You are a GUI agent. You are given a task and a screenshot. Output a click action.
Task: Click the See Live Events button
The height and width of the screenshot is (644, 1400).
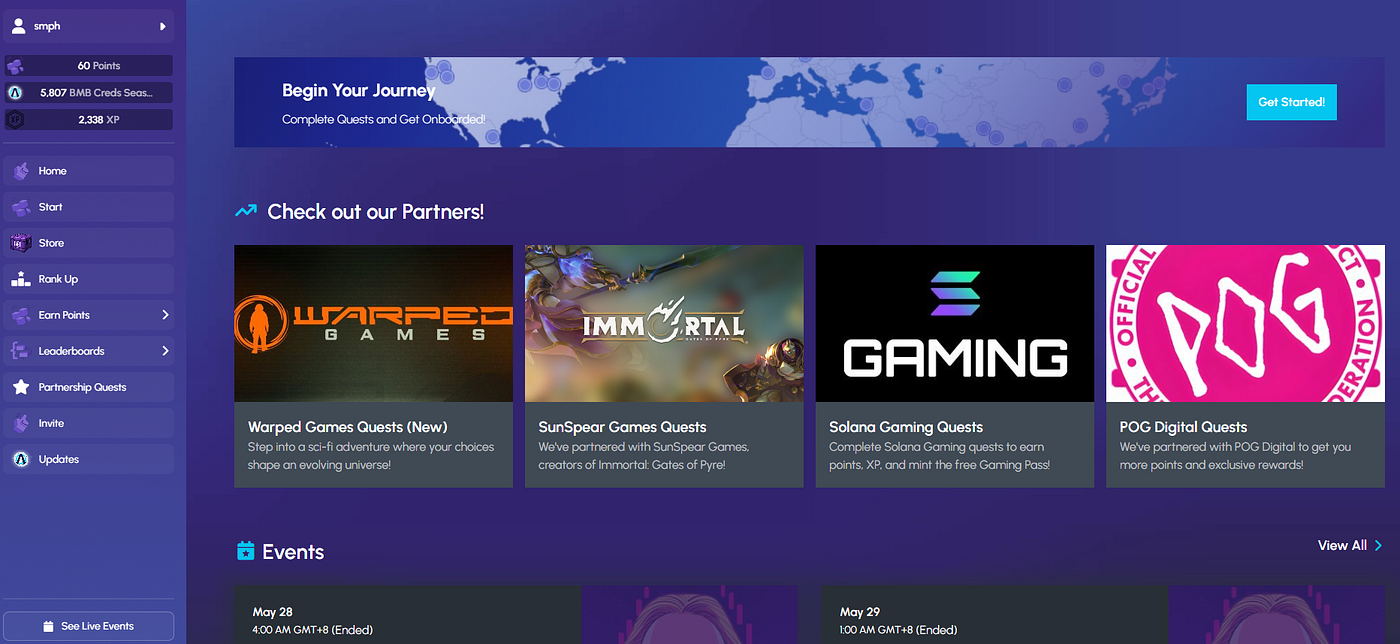click(x=88, y=626)
